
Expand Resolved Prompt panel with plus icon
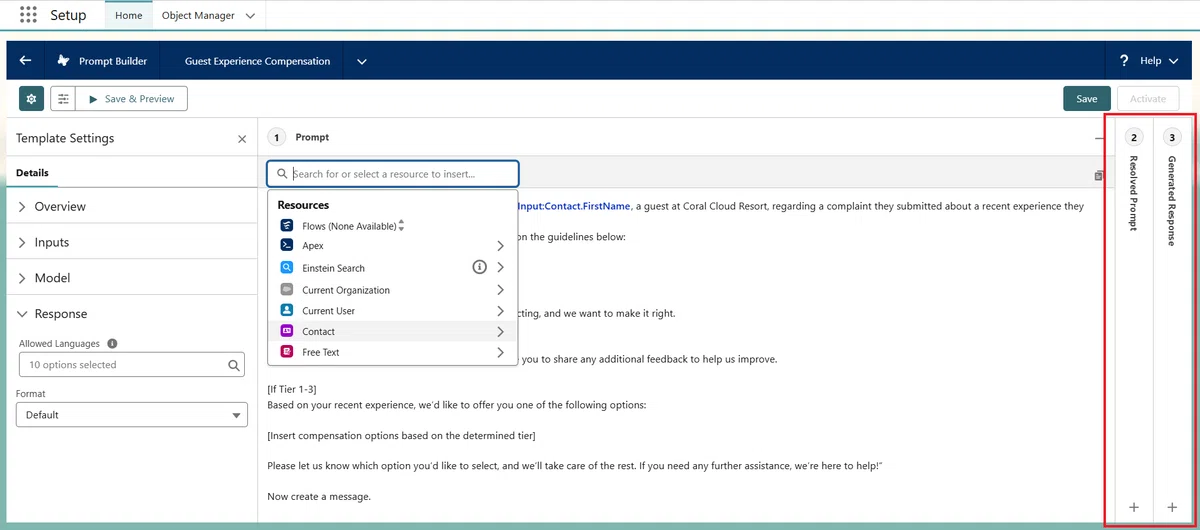point(1134,507)
